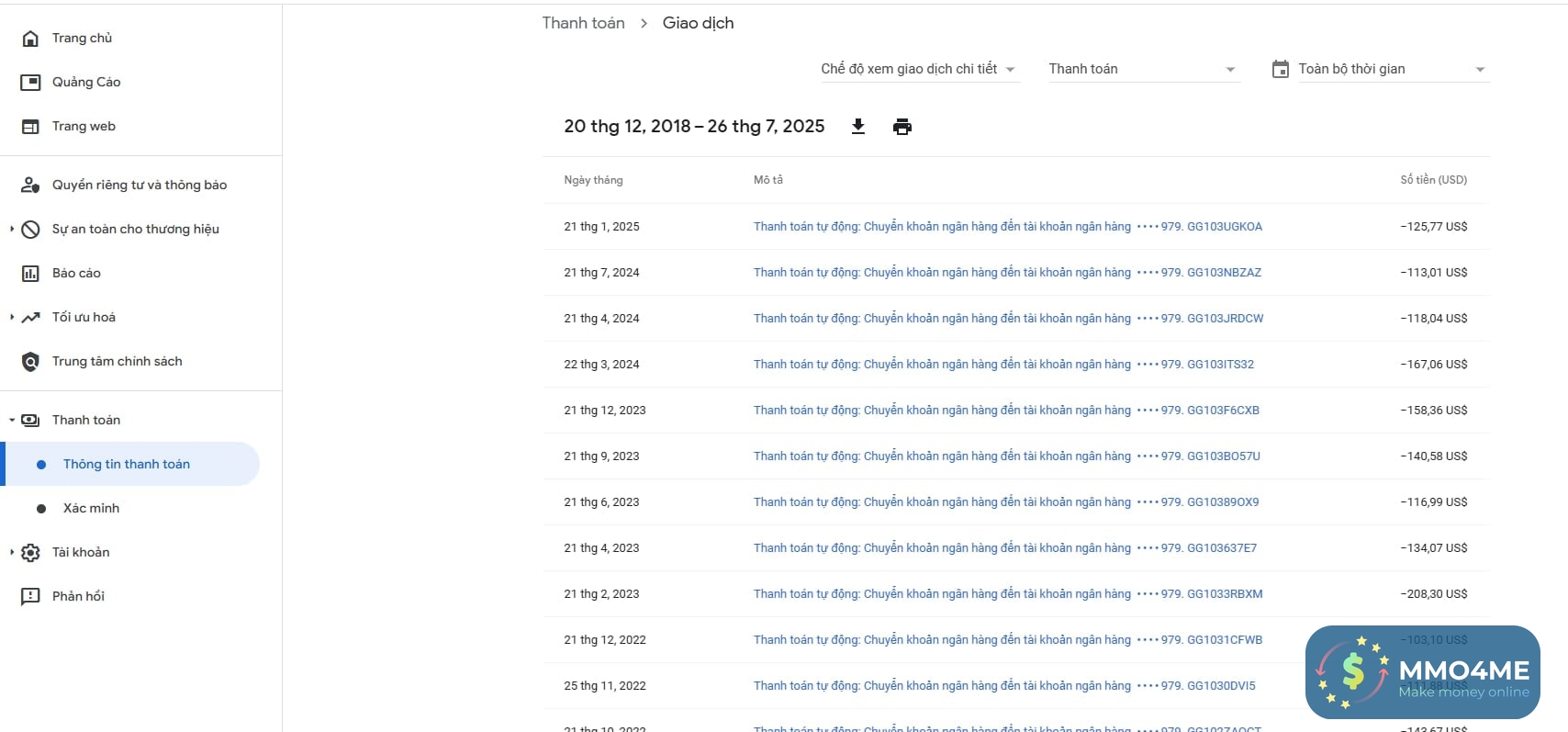Click the Trang chủ home icon
Viewport: 1568px width, 732px height.
coord(30,39)
